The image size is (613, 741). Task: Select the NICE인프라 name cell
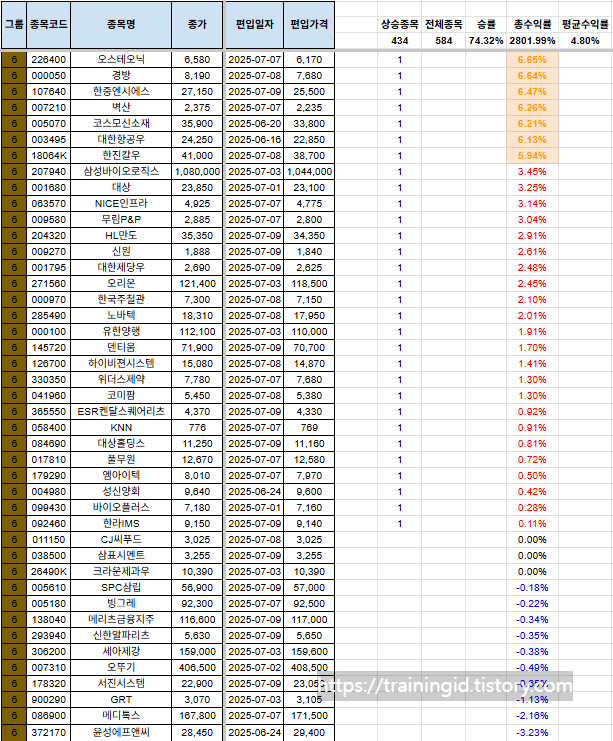point(121,204)
